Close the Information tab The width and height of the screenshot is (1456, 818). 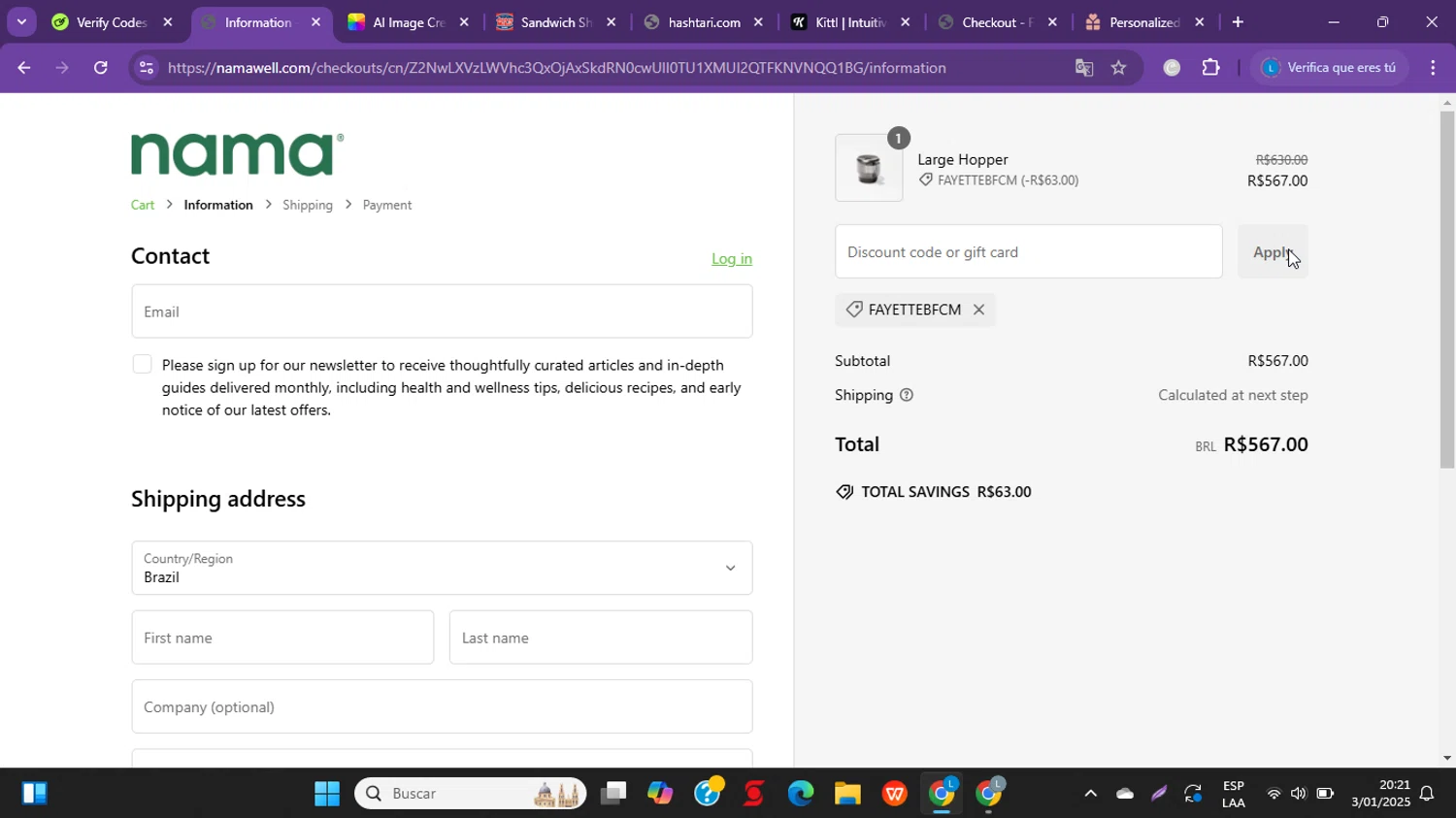[315, 22]
